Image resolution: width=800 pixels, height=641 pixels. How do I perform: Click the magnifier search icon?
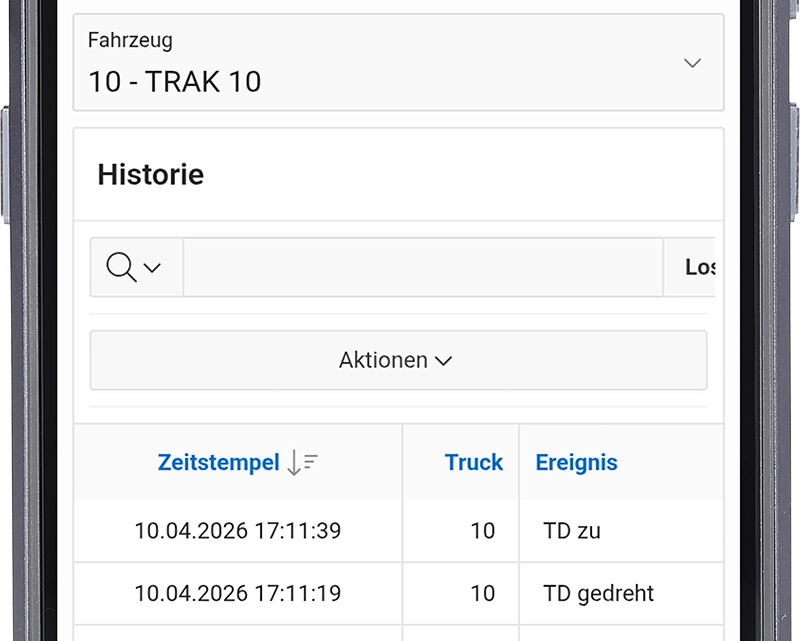pos(121,267)
